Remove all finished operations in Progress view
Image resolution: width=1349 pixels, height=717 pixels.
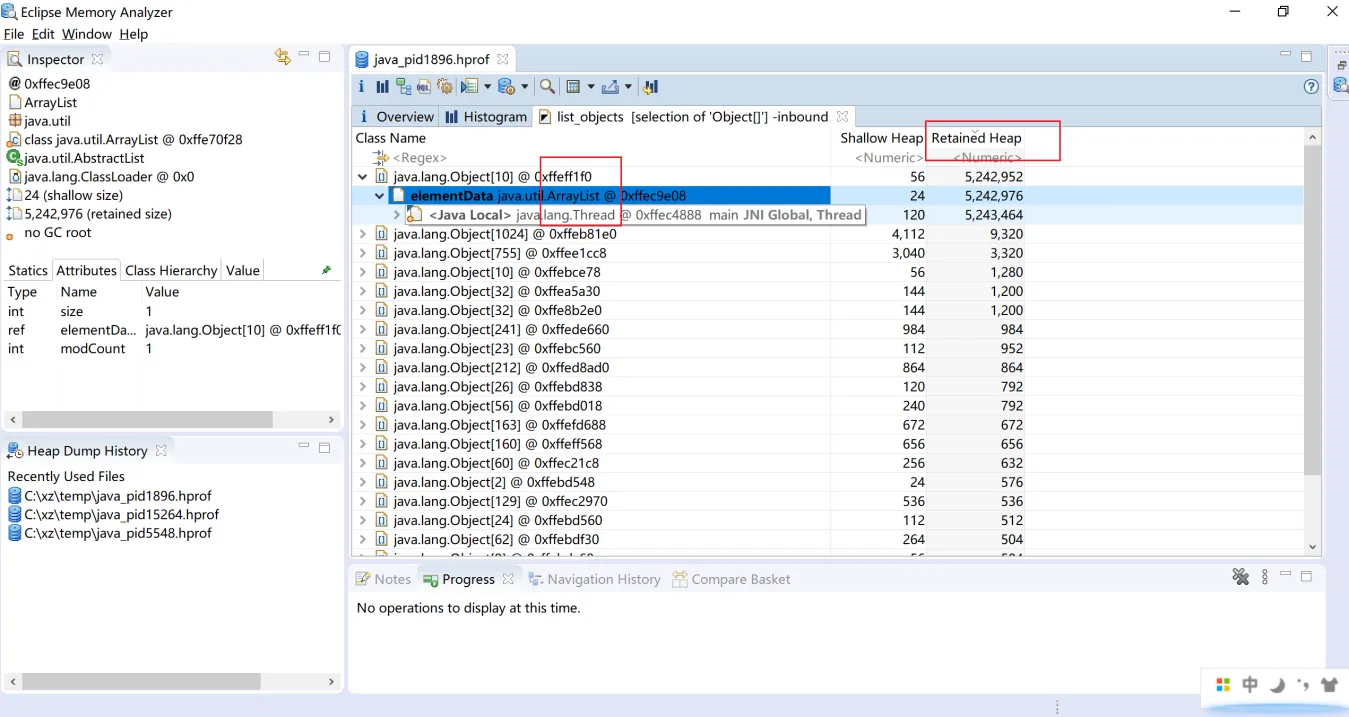coord(1241,577)
